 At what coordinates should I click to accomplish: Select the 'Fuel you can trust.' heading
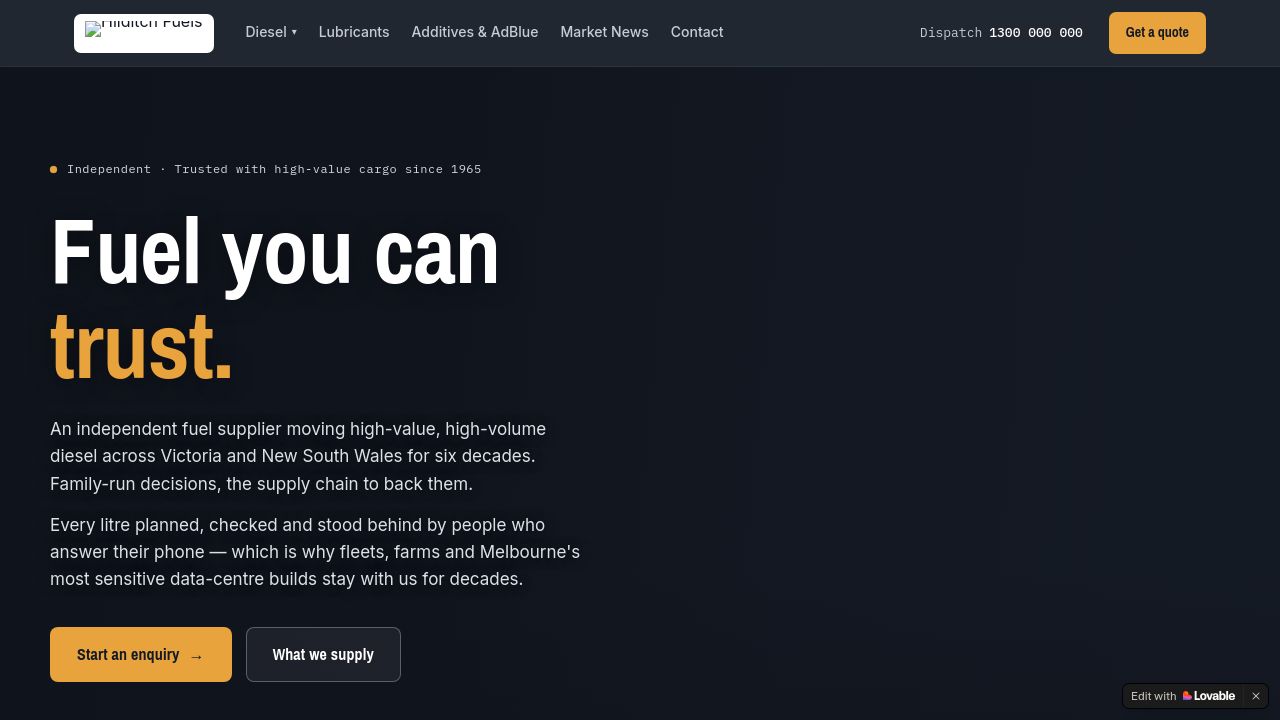coord(275,299)
